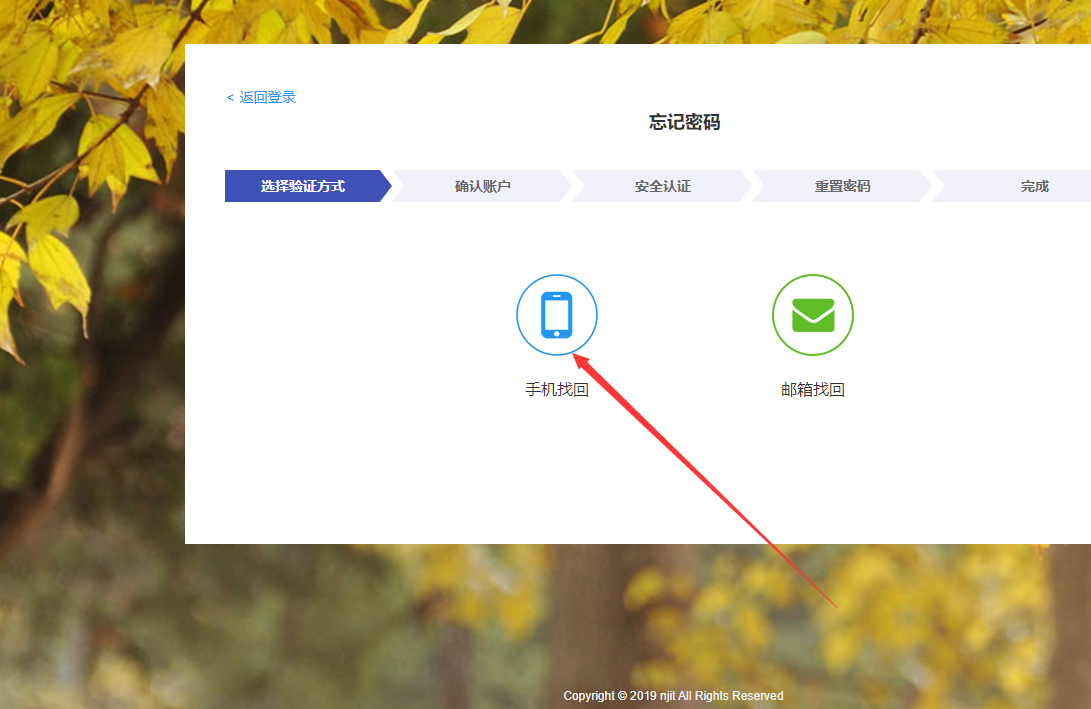The width and height of the screenshot is (1091, 709).
Task: Click the blank space between phone and email icons
Action: point(685,315)
